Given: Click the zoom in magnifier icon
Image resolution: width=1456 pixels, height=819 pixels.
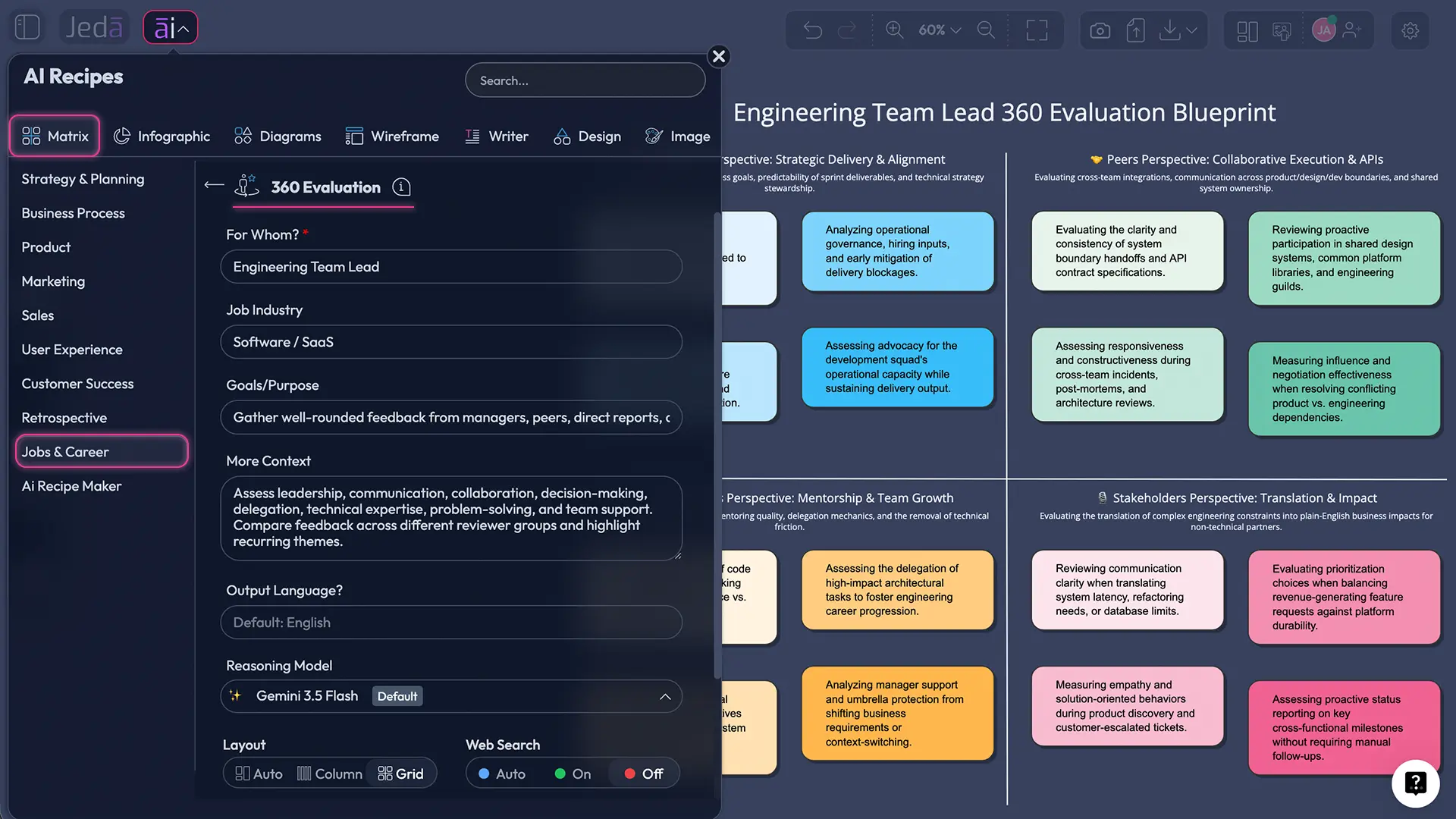Looking at the screenshot, I should (x=894, y=30).
